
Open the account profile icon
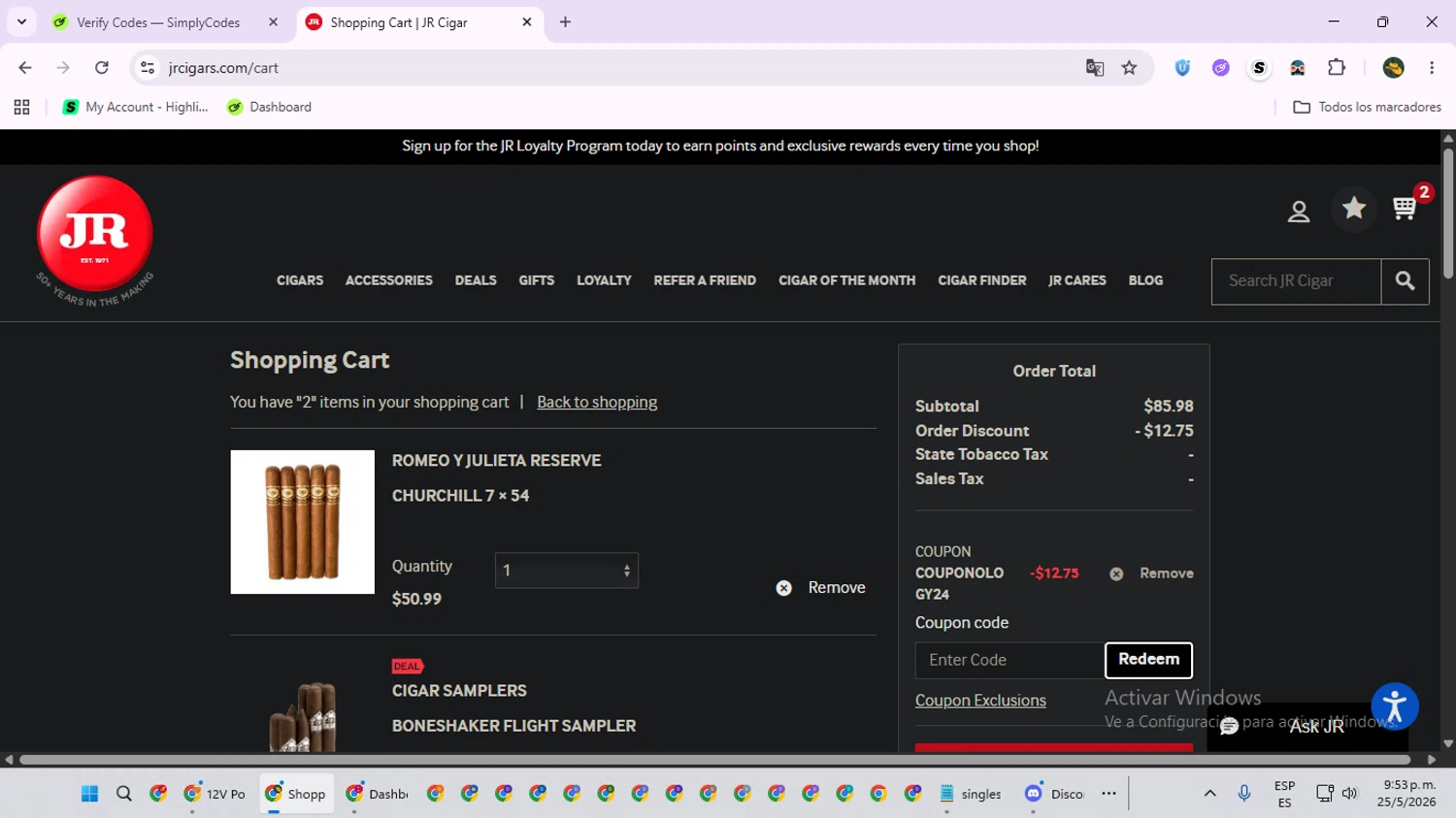1299,212
